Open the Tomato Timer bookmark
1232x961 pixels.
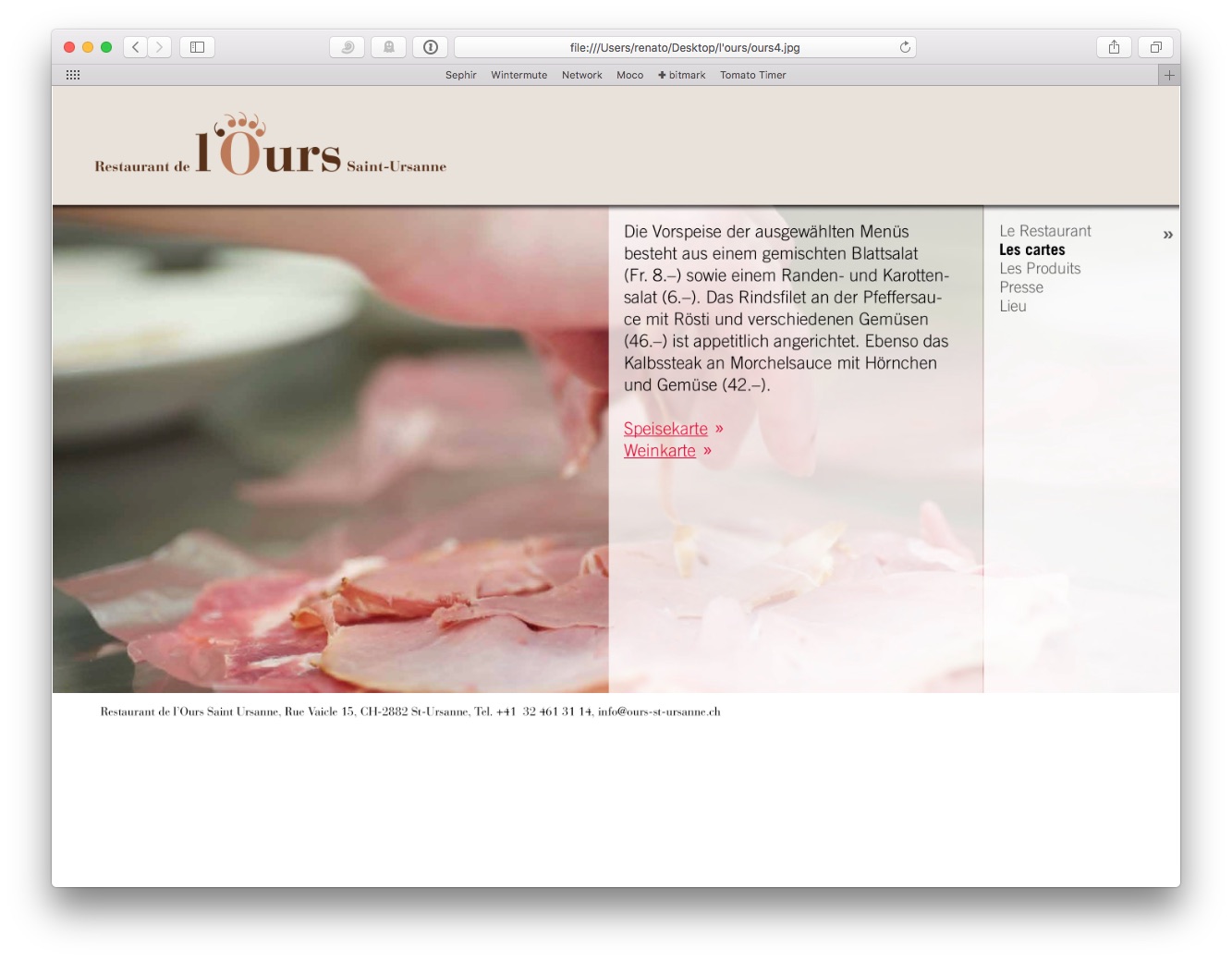pyautogui.click(x=752, y=75)
